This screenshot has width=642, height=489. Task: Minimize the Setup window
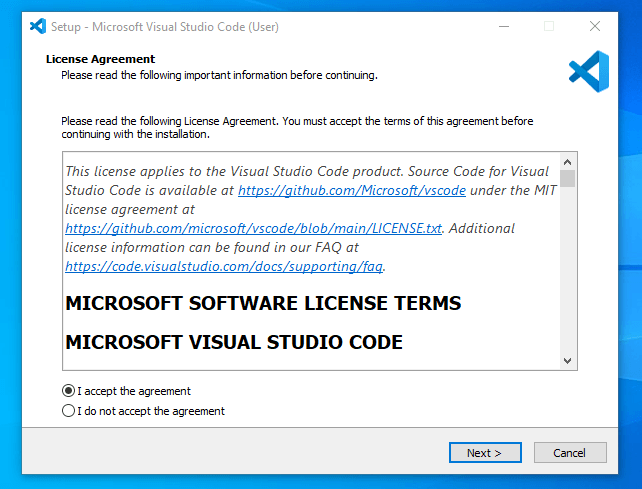point(502,26)
